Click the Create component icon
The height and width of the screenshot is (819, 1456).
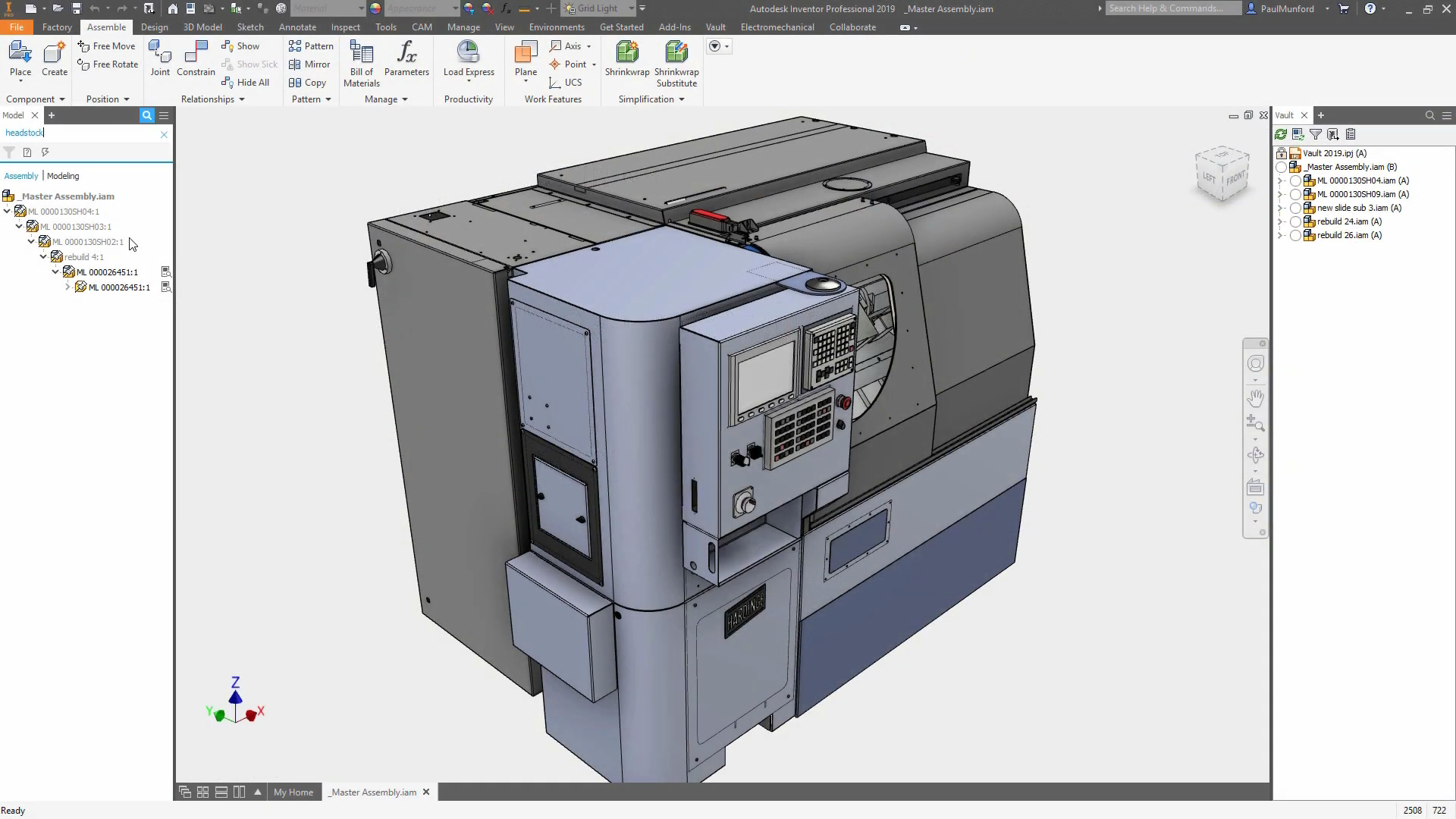[55, 59]
